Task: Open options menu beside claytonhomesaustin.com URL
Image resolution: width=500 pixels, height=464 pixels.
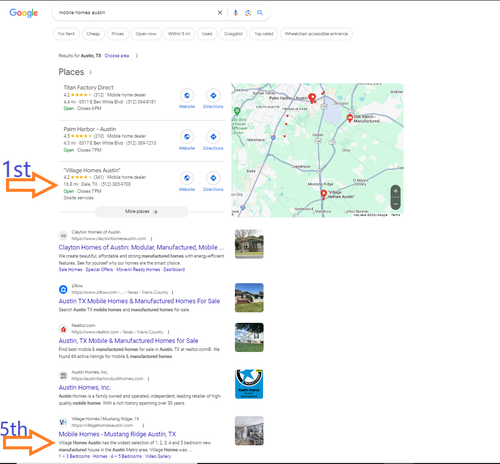Action: [152, 239]
